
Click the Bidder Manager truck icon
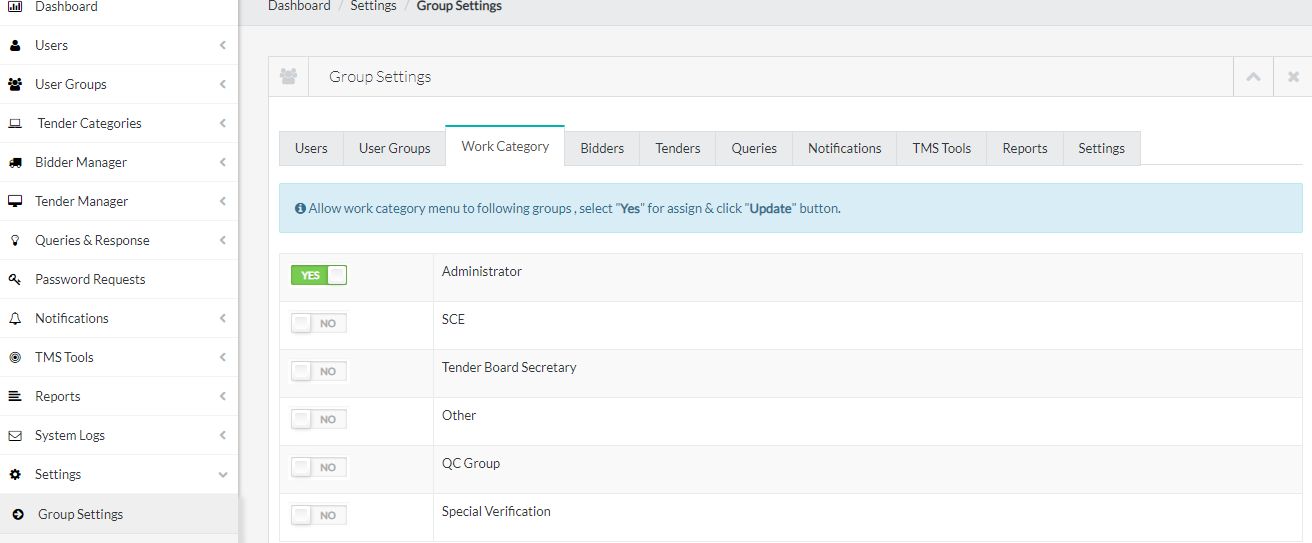15,162
